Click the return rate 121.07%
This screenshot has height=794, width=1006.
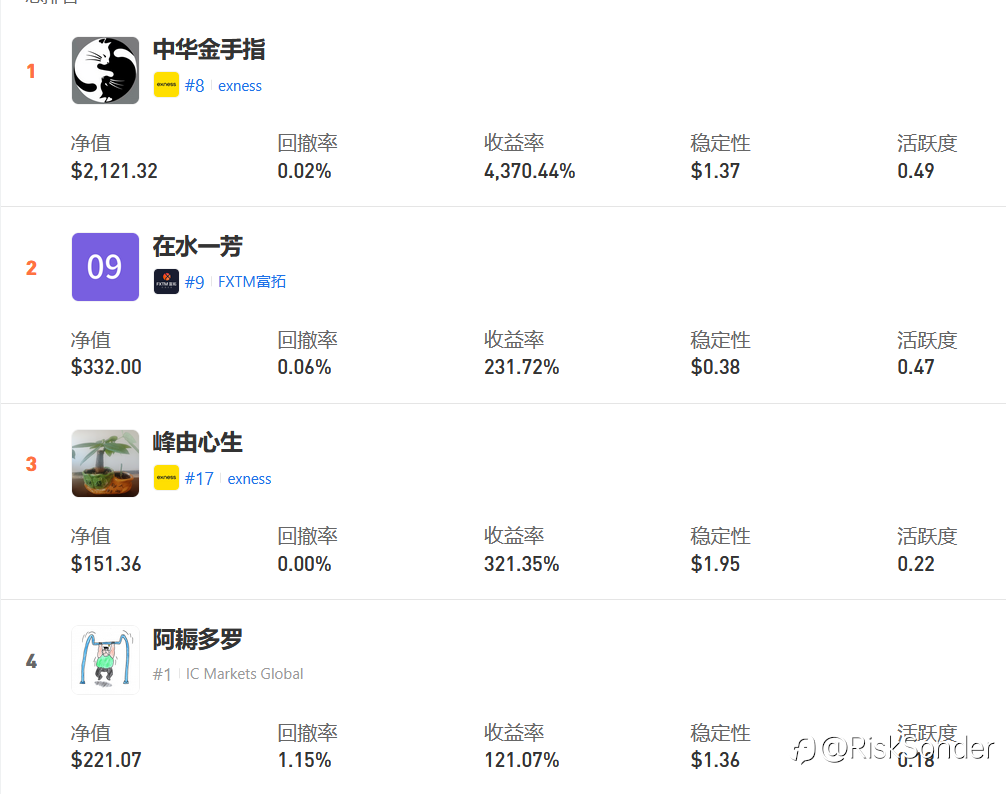click(x=522, y=760)
